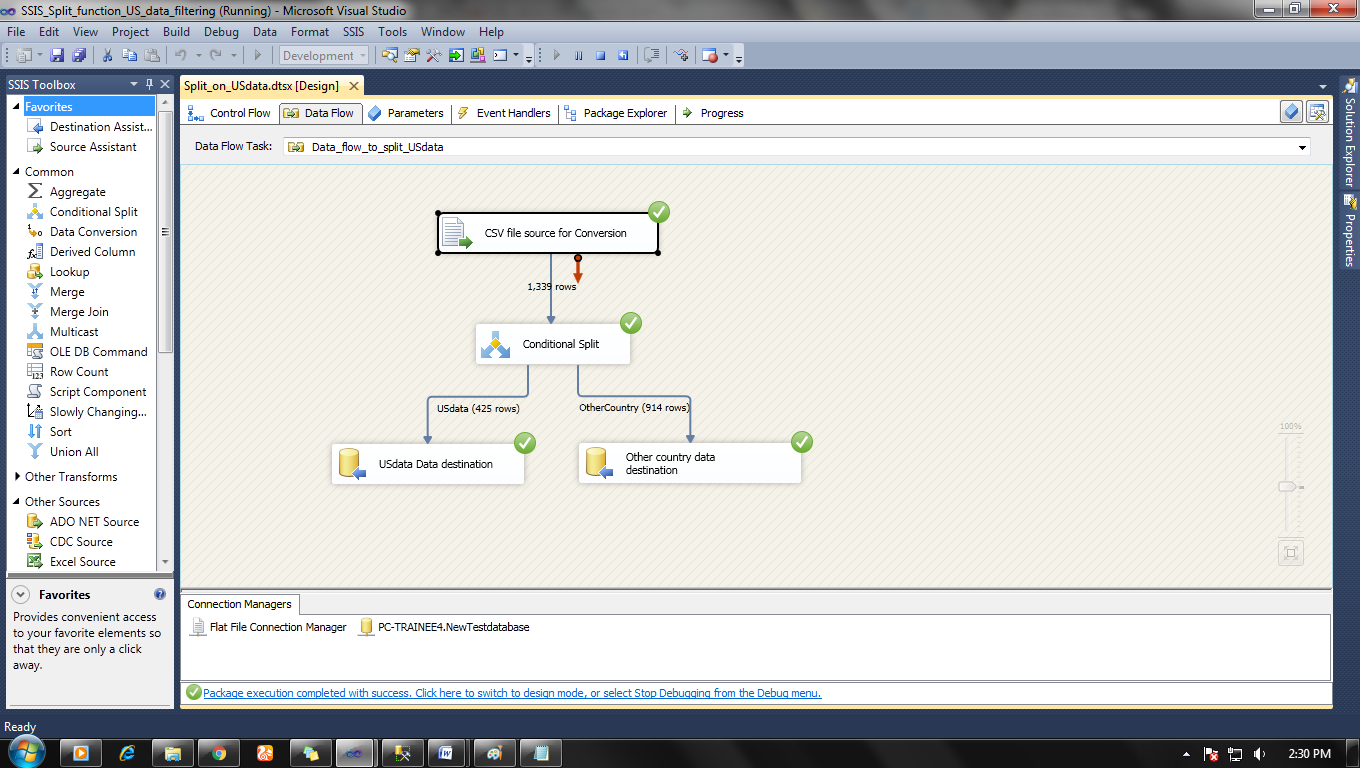Screen dimensions: 1360x768
Task: Switch to the Event Handlers tab
Action: pos(504,113)
